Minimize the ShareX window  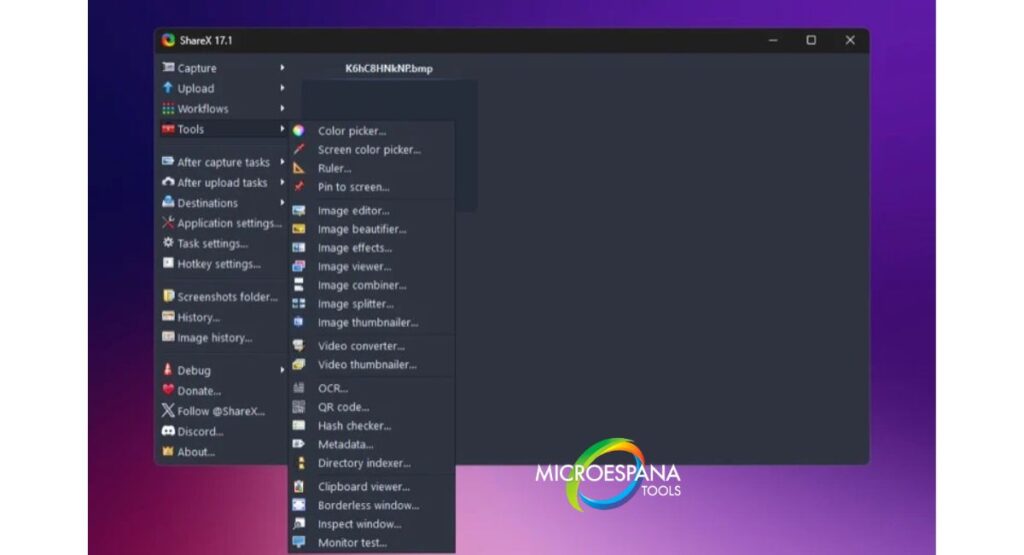(x=773, y=40)
